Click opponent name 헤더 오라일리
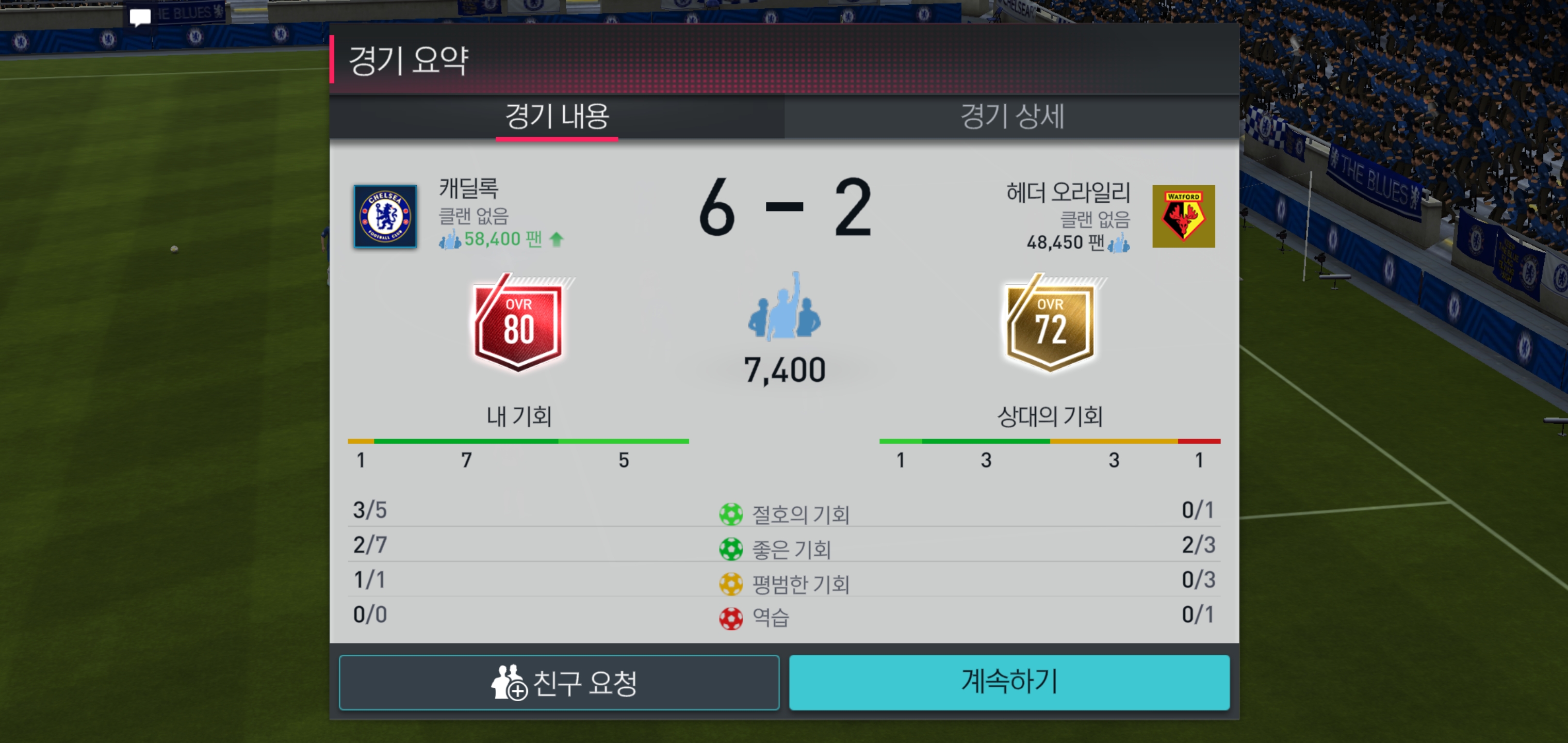The height and width of the screenshot is (743, 1568). click(1068, 192)
